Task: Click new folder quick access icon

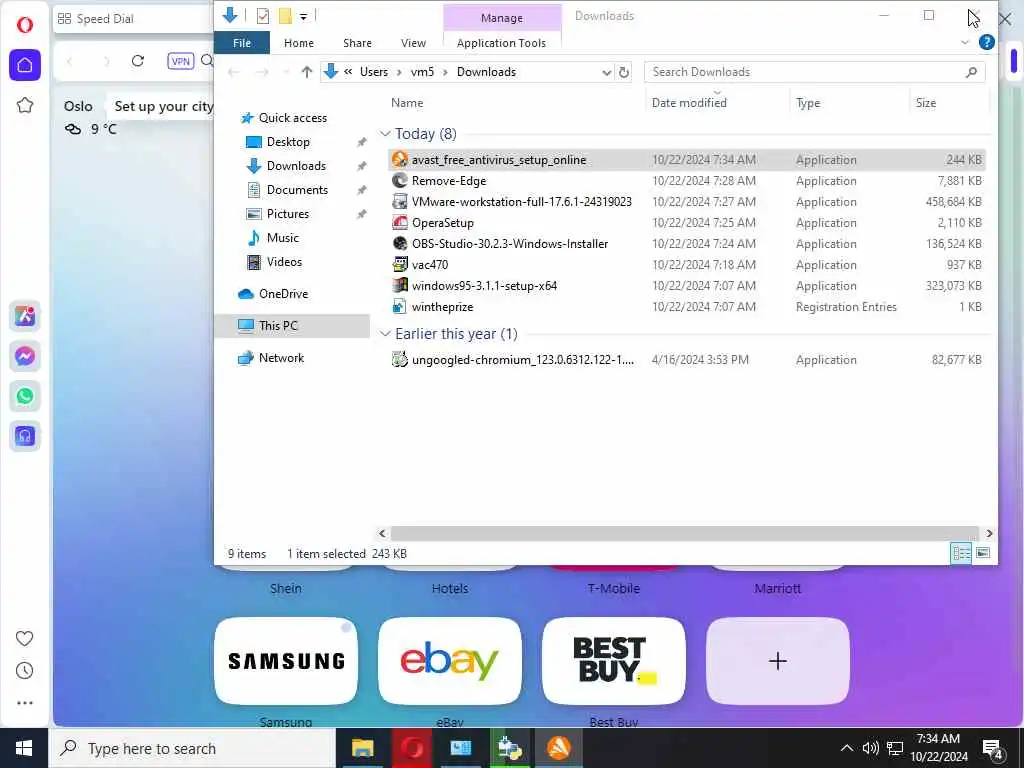Action: pos(285,16)
